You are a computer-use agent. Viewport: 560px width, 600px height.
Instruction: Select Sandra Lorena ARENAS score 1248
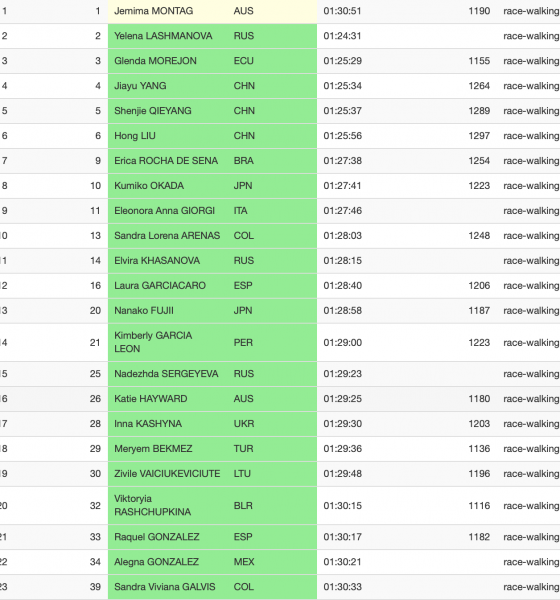tap(479, 236)
